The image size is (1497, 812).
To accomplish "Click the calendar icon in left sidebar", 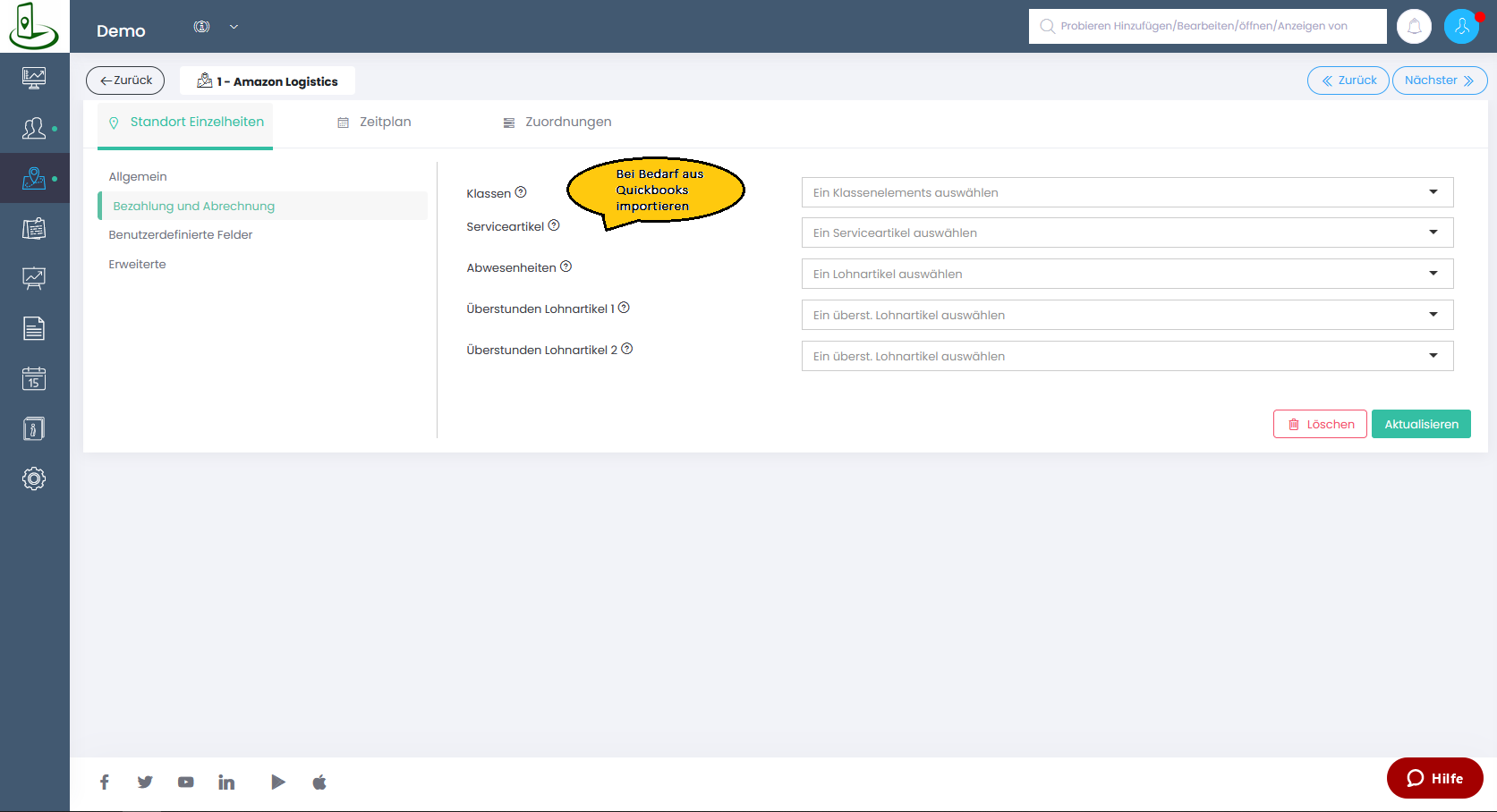I will pos(34,378).
